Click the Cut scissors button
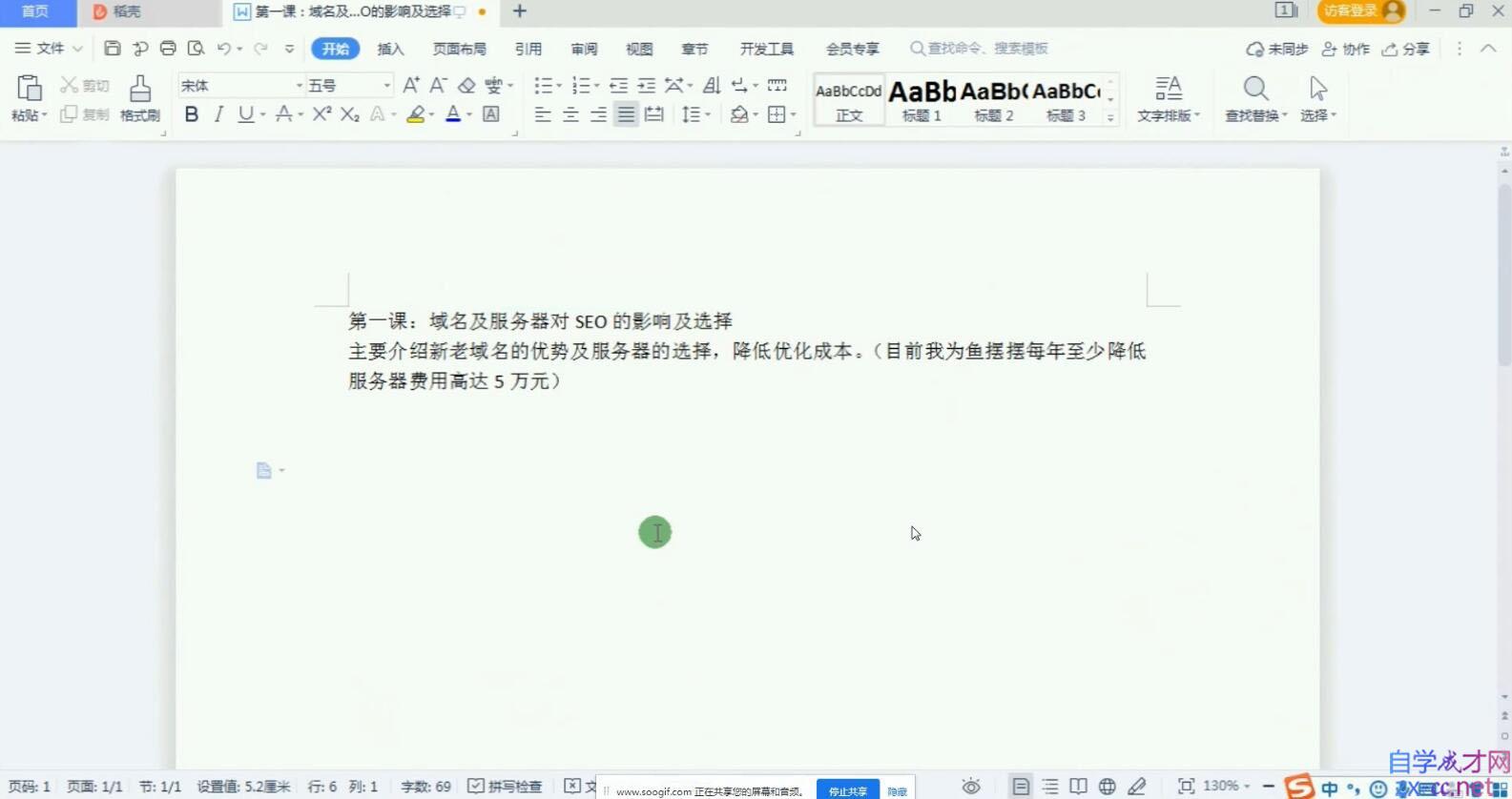 pos(84,85)
